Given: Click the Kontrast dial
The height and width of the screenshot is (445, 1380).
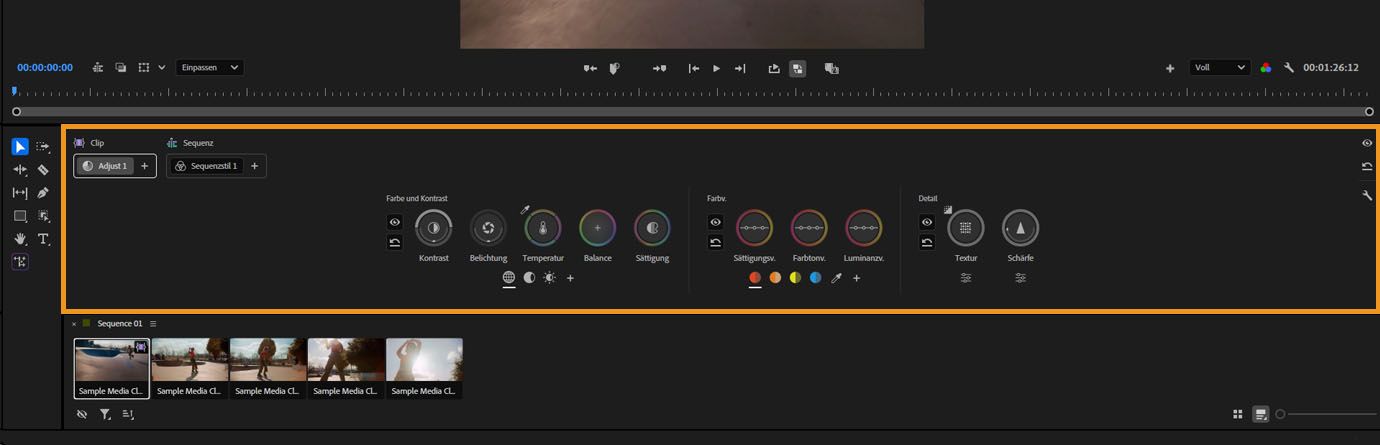Looking at the screenshot, I should pos(434,228).
